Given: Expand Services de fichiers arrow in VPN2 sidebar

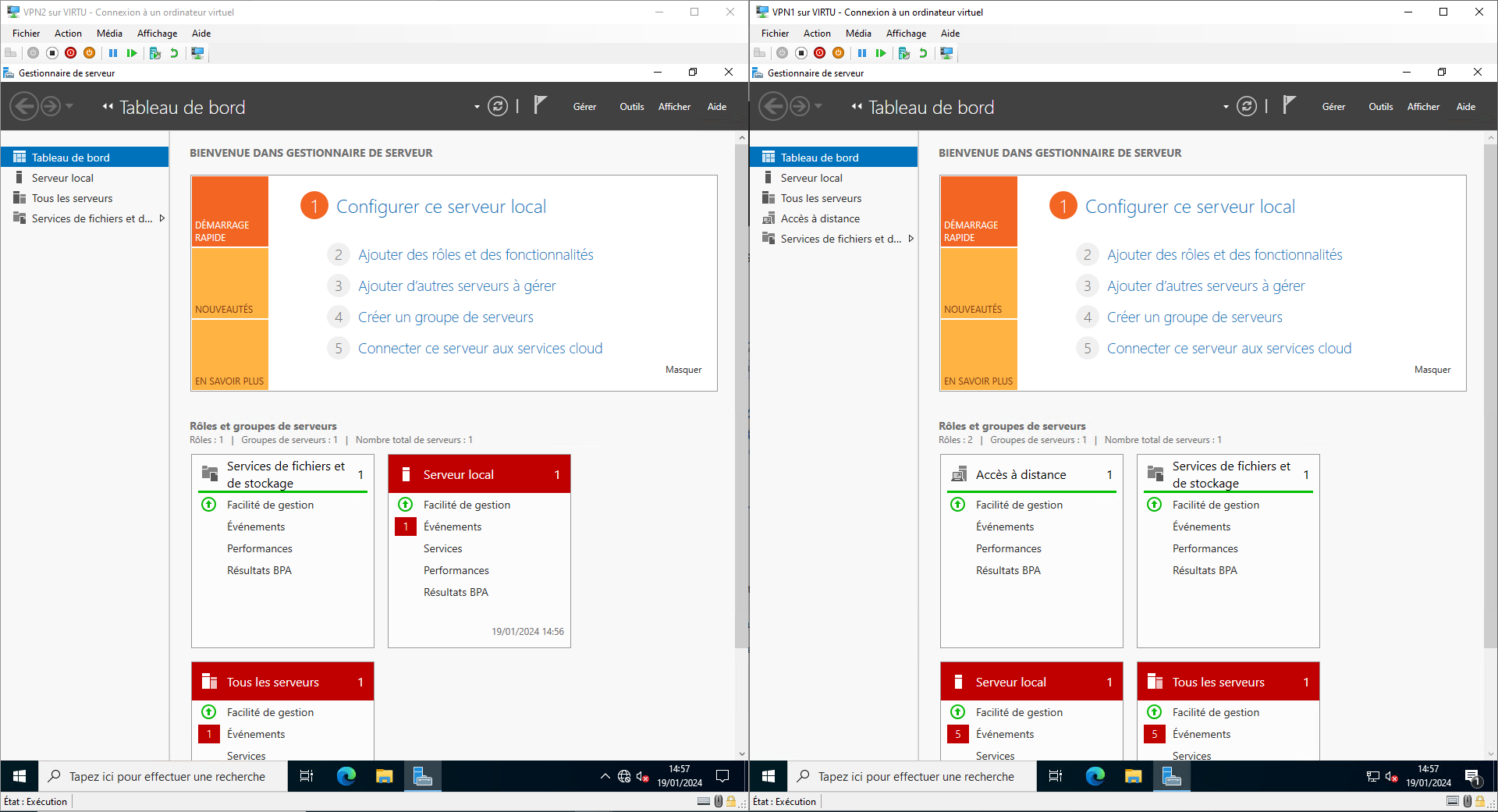Looking at the screenshot, I should point(162,218).
